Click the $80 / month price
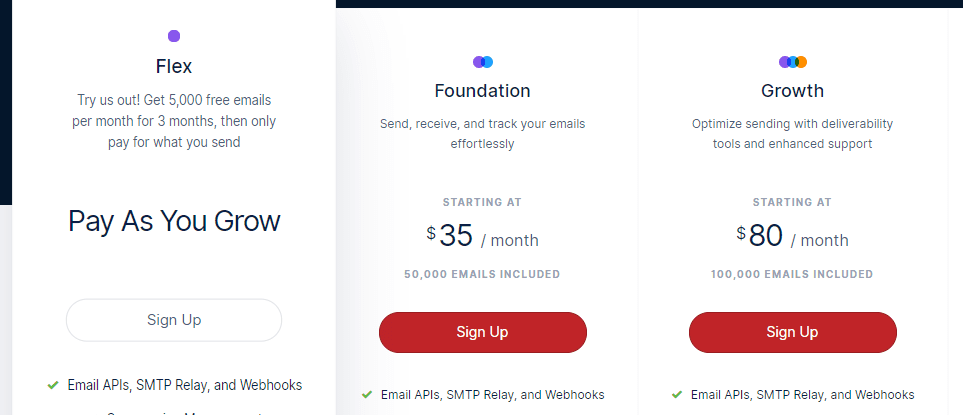Screen dimensions: 963x415 click(x=793, y=237)
